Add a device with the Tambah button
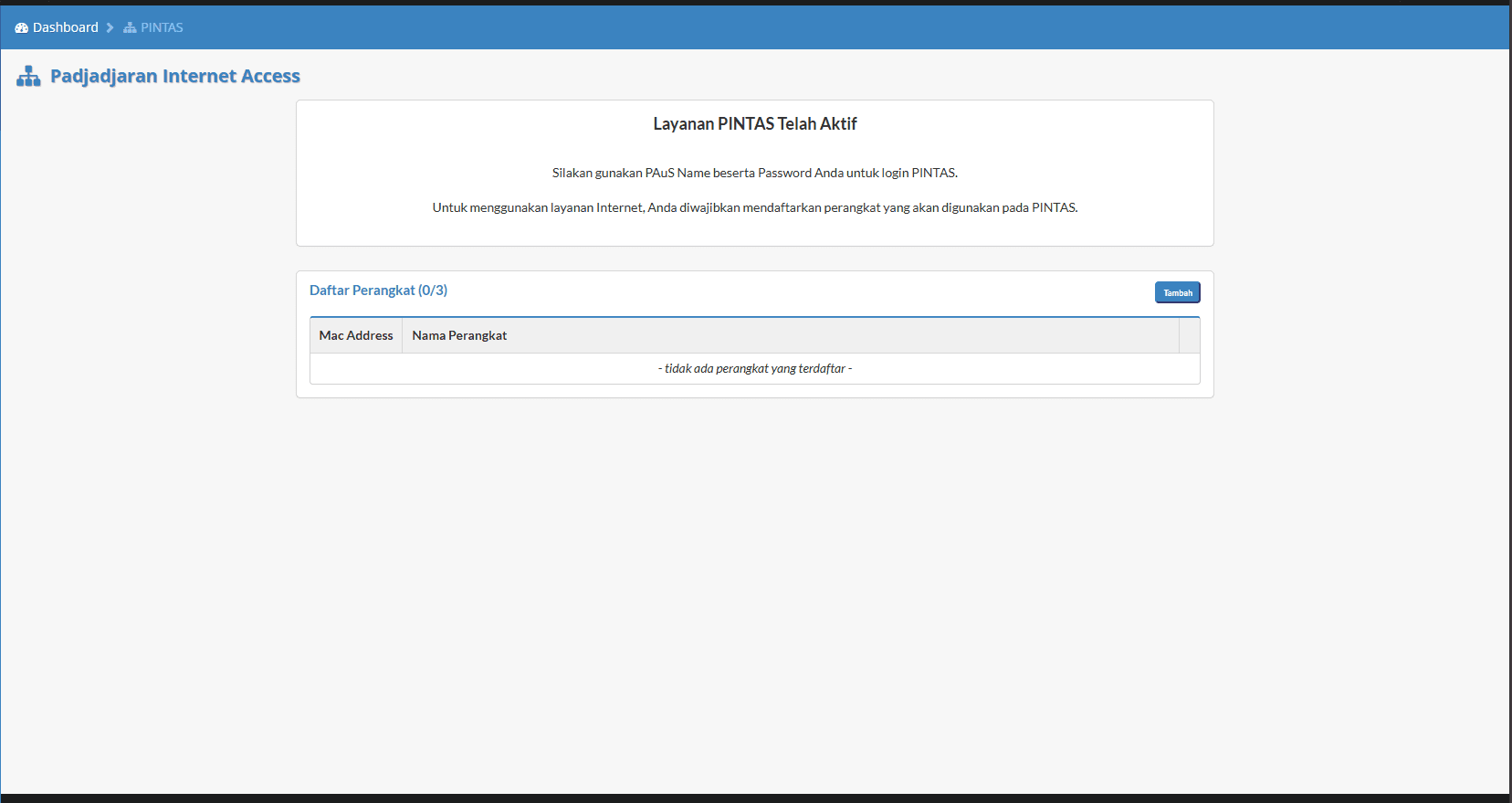 [x=1178, y=292]
